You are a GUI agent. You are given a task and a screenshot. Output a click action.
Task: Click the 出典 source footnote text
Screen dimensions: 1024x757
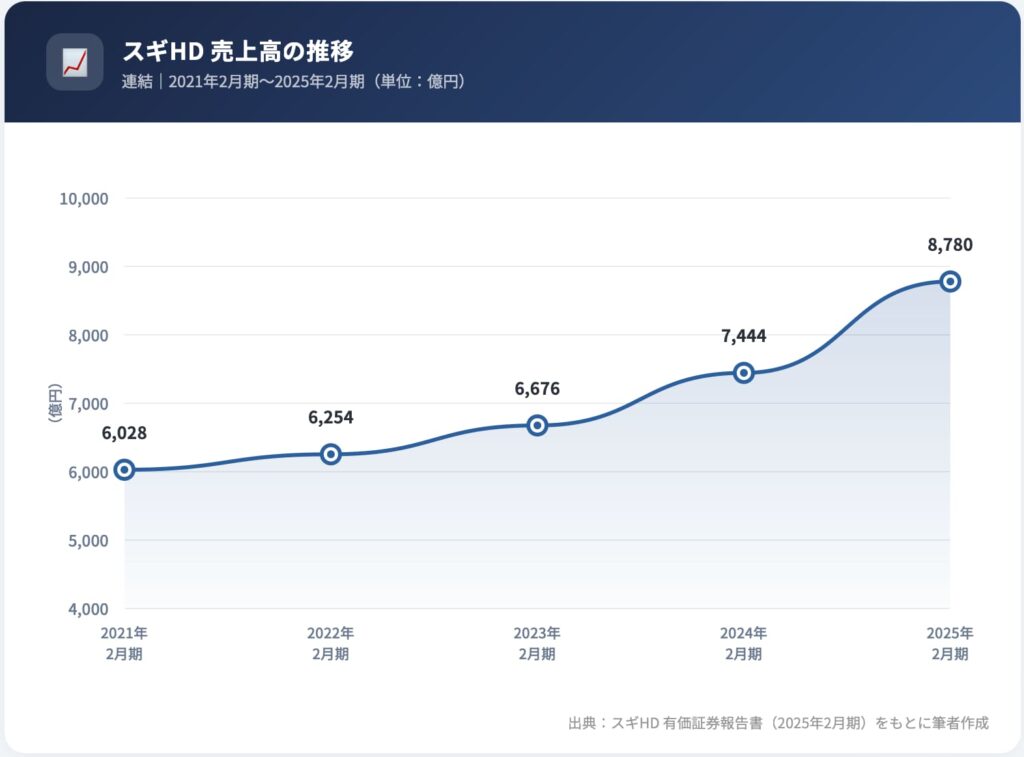pyautogui.click(x=778, y=723)
